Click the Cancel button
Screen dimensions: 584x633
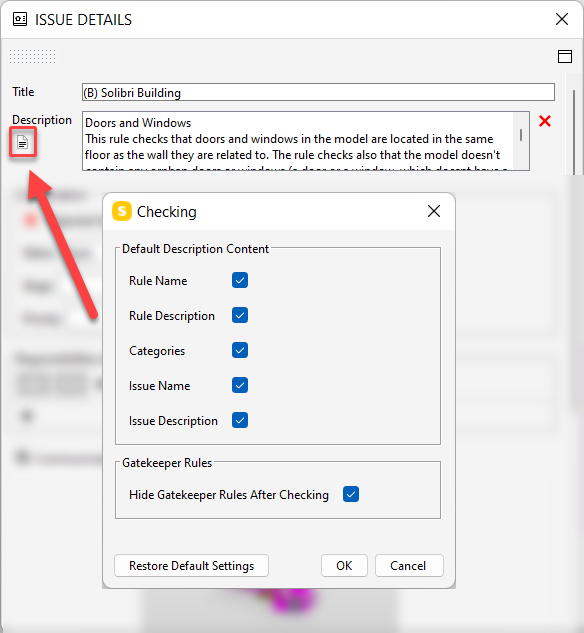click(x=409, y=566)
